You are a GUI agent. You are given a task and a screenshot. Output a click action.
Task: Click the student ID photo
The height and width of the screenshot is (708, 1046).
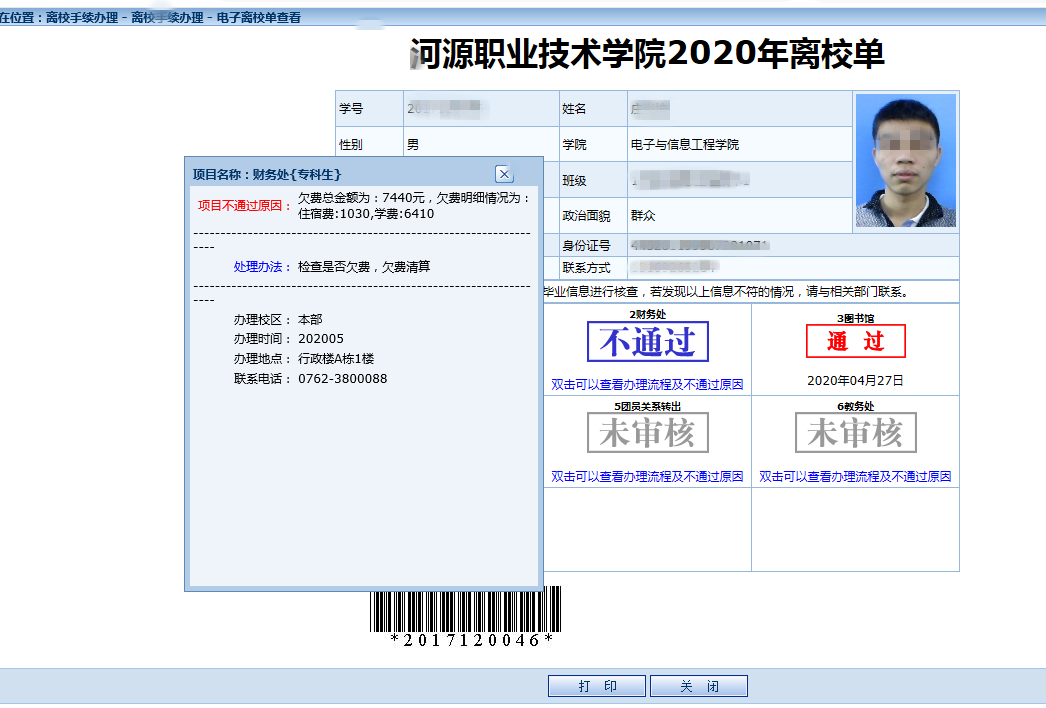[x=906, y=160]
